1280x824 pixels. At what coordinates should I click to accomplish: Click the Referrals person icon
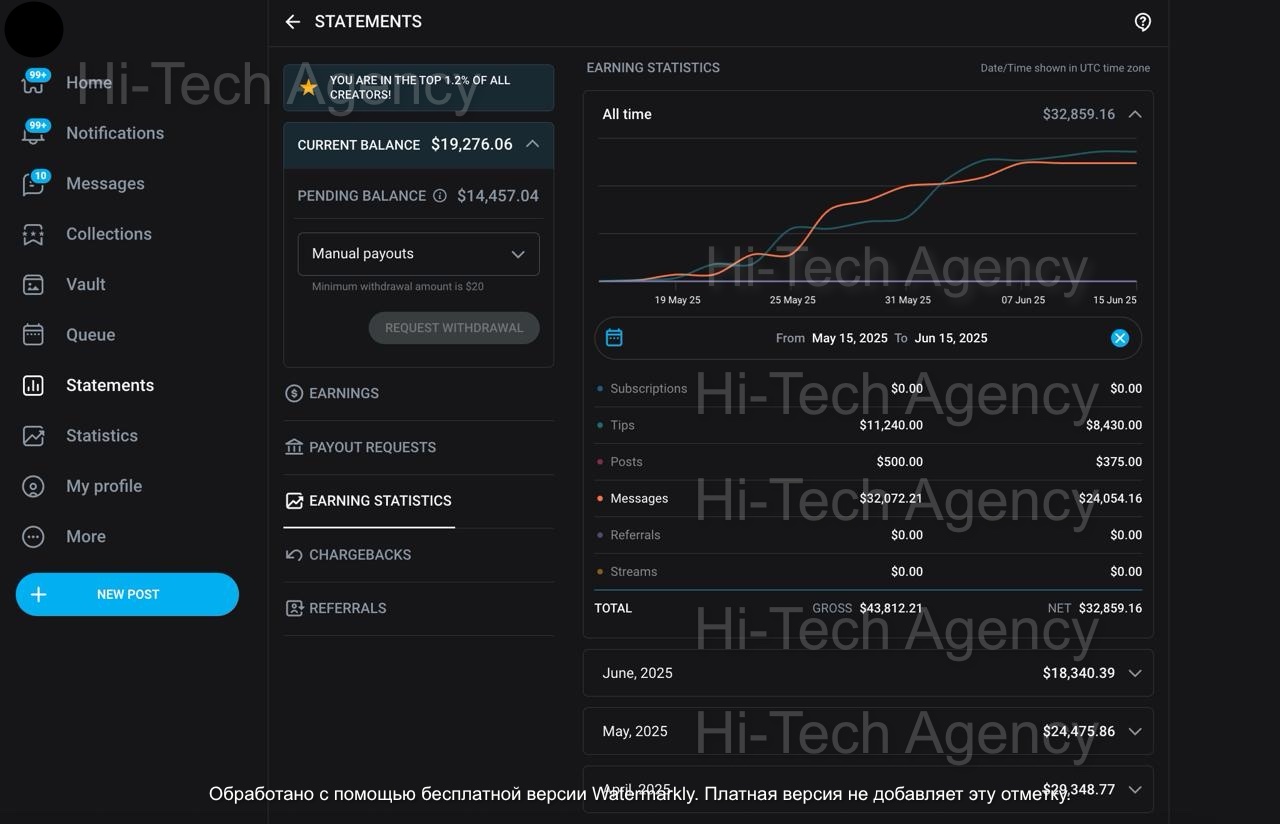pyautogui.click(x=294, y=608)
